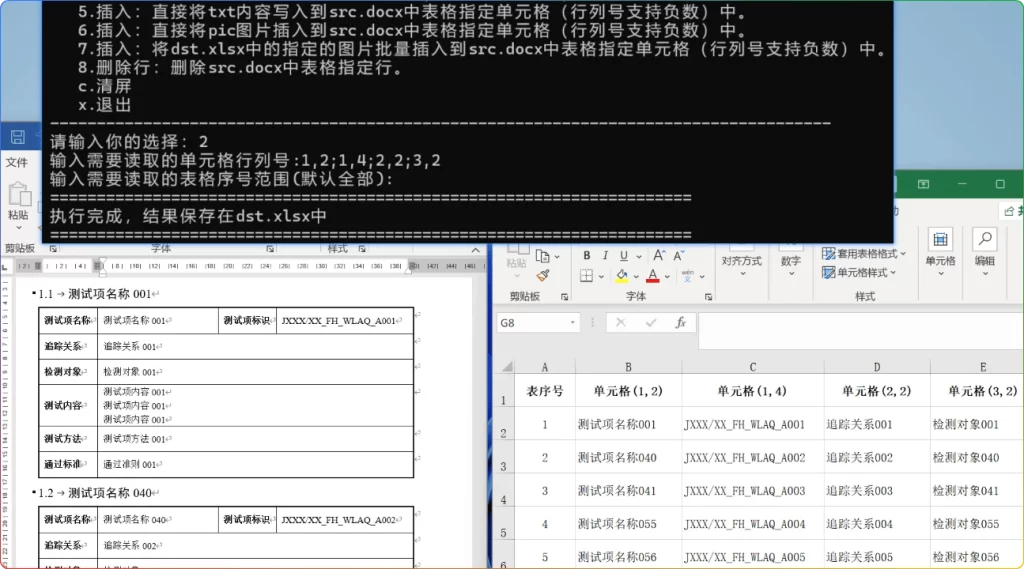Click the Bold button in Excel ribbon
Image resolution: width=1024 pixels, height=569 pixels.
[x=587, y=255]
